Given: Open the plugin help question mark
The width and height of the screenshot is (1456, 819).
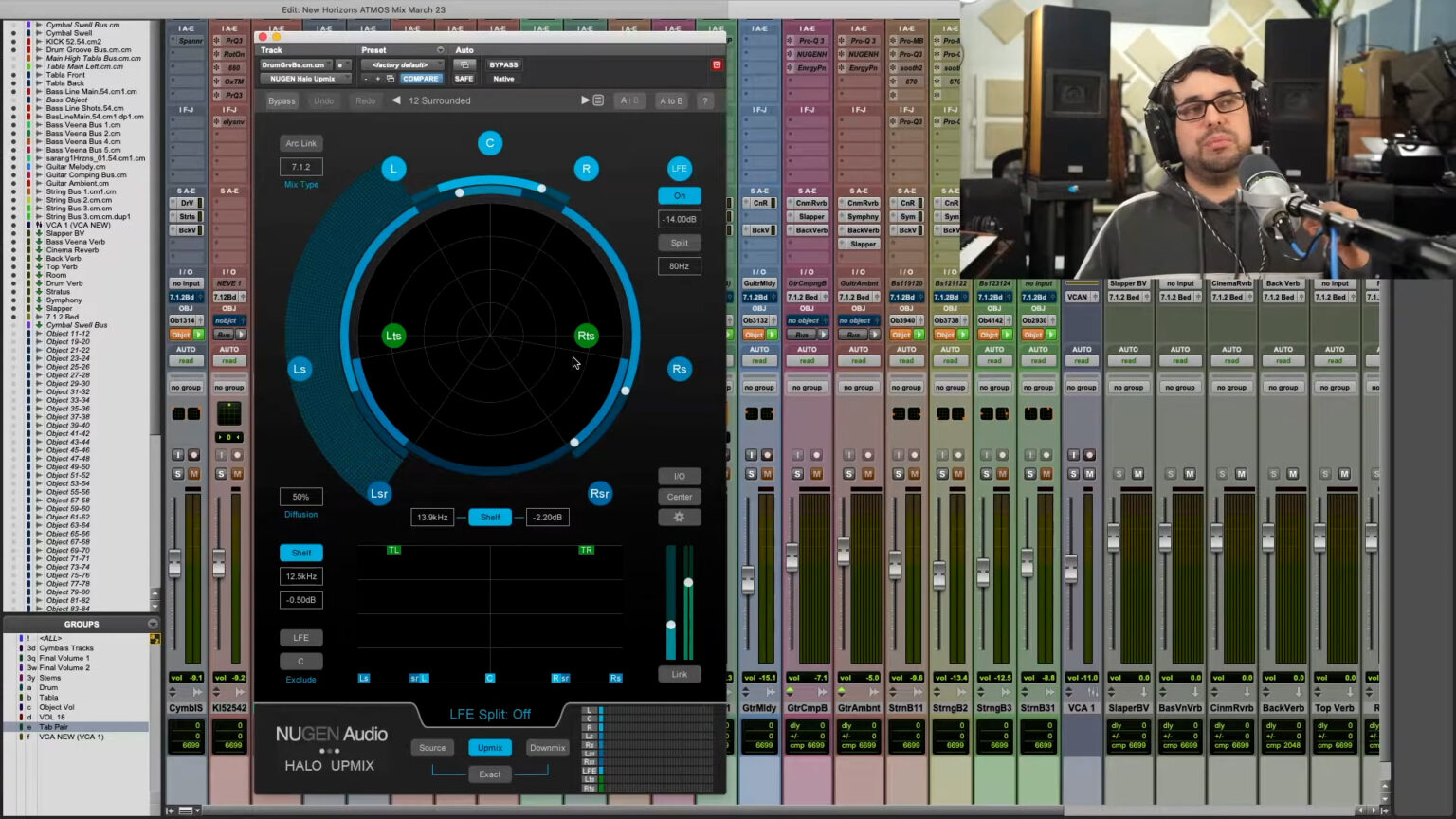Looking at the screenshot, I should point(704,100).
